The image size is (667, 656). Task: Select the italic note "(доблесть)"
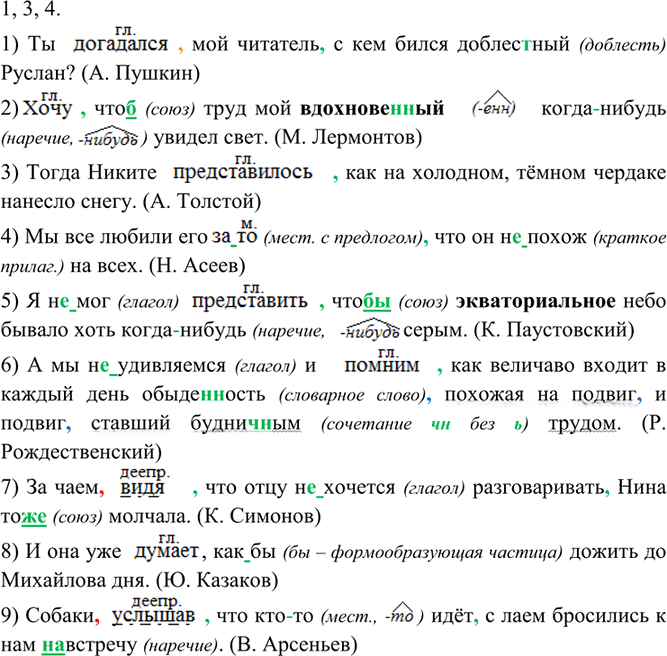click(622, 45)
